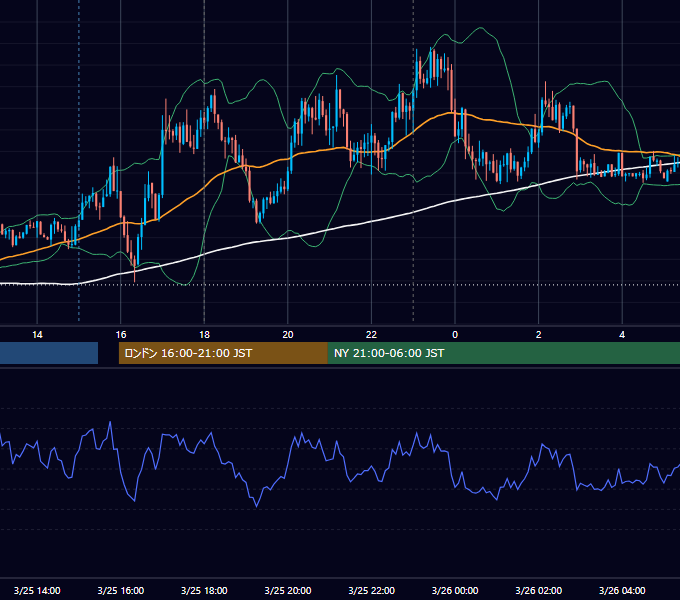Click the hour label 0 on price chart axis
The image size is (680, 600).
click(455, 335)
